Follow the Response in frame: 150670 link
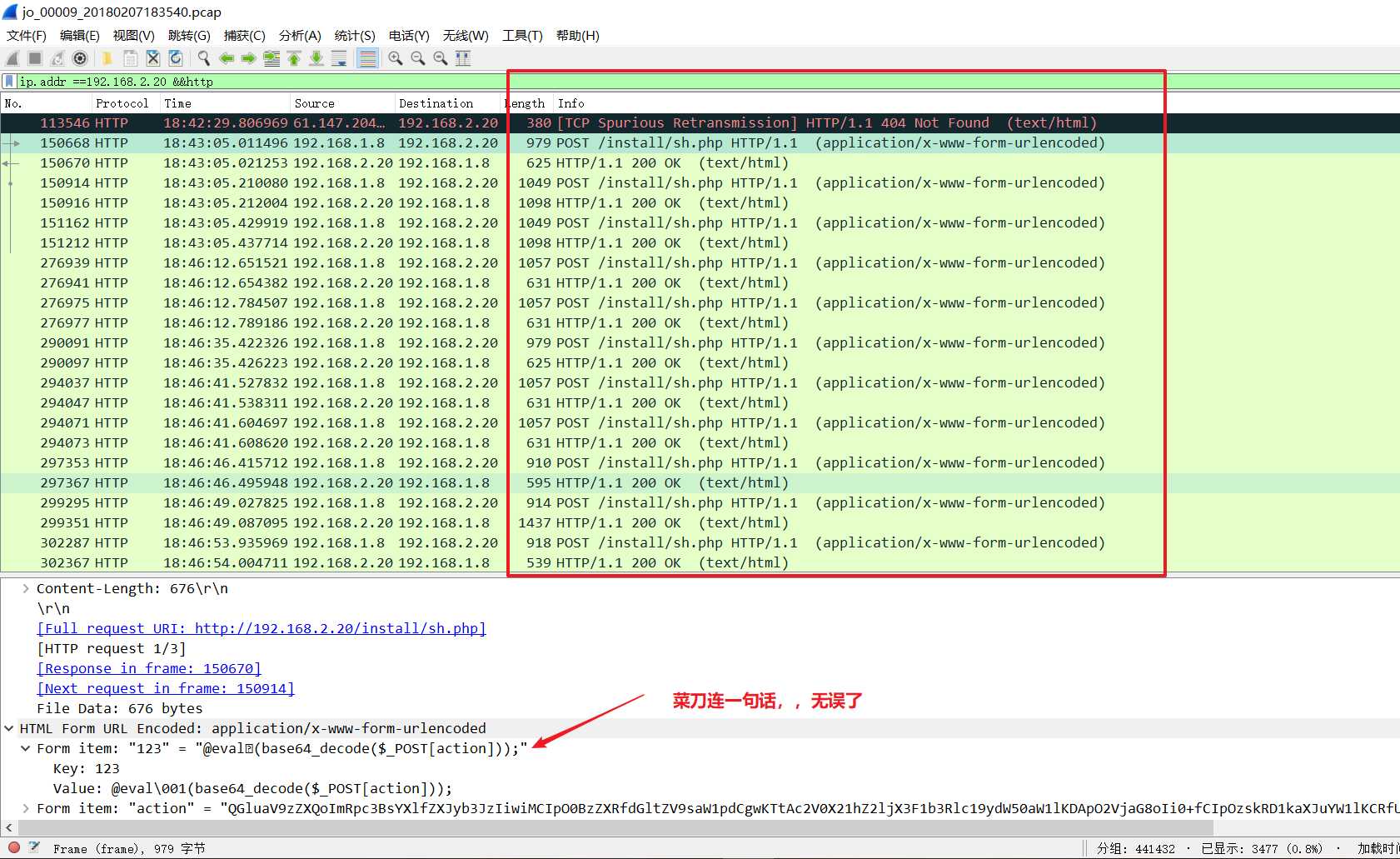The height and width of the screenshot is (859, 1400). pos(149,668)
